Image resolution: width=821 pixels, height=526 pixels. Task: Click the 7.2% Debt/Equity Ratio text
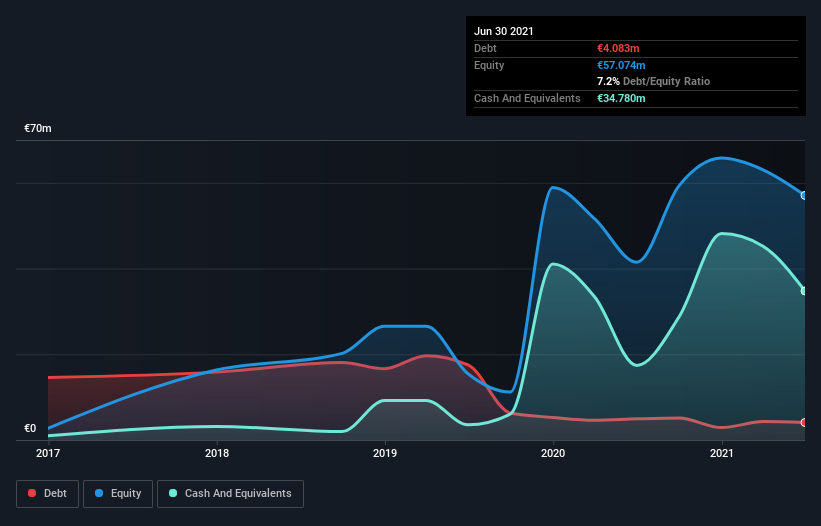click(653, 82)
